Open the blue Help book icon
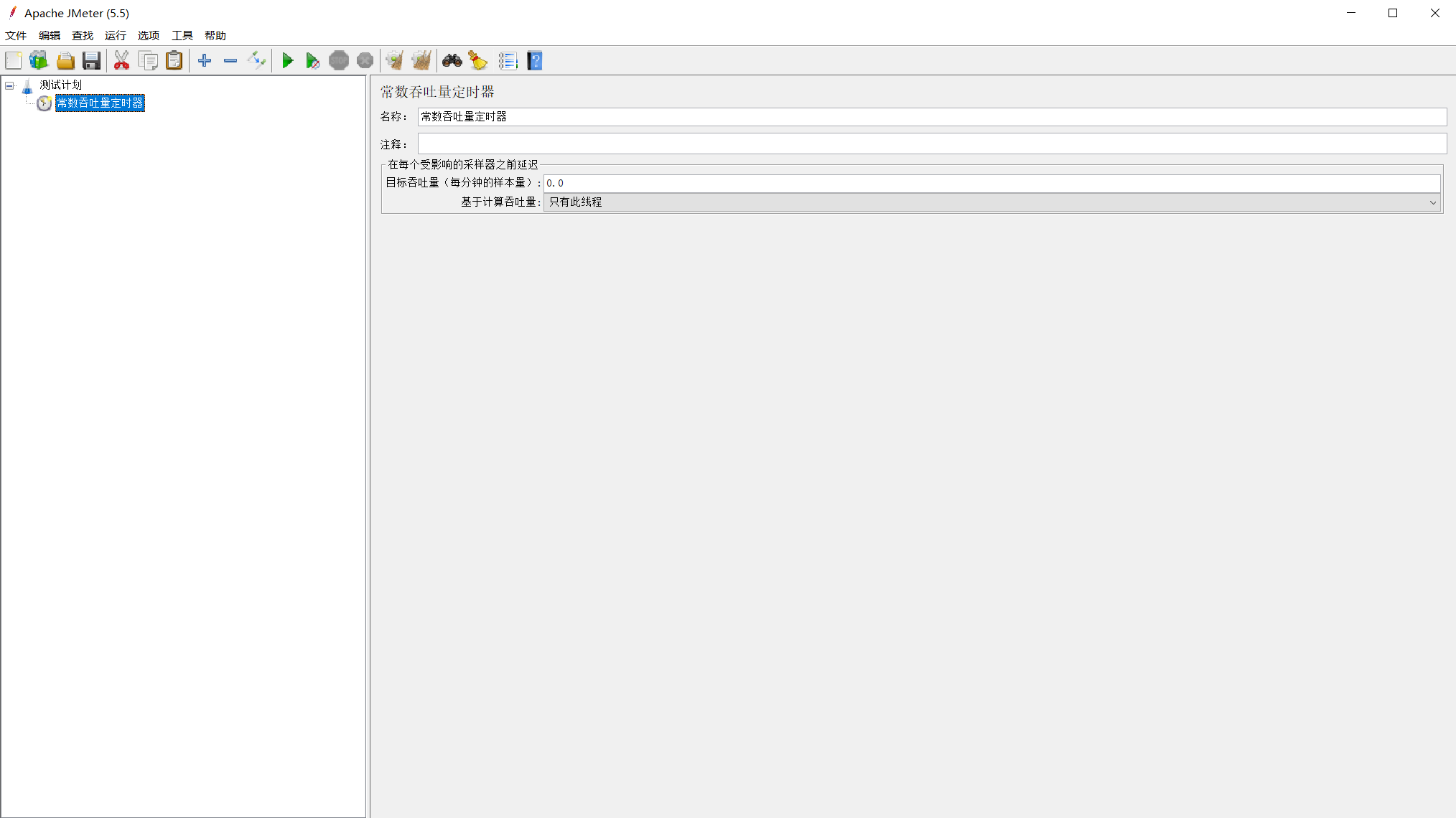Screen dimensions: 1456x818 click(x=535, y=61)
